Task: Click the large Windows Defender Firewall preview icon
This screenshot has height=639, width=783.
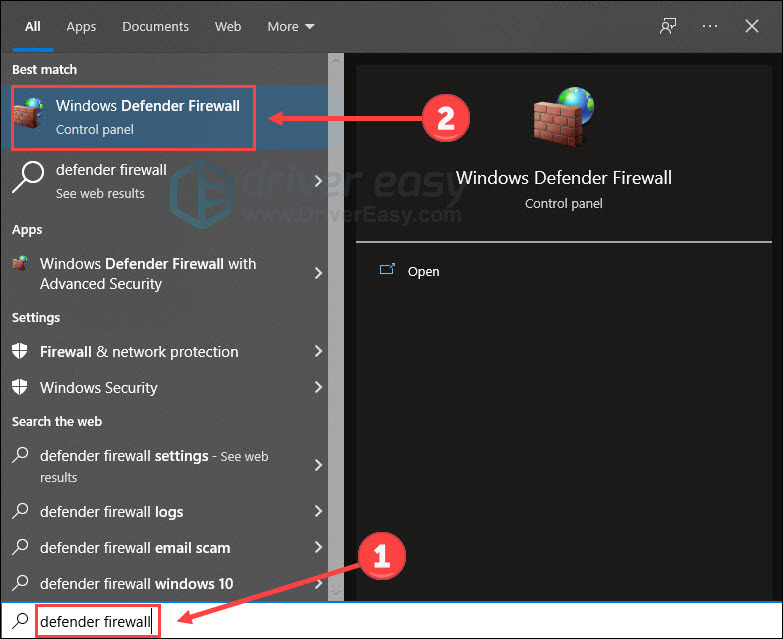Action: click(x=563, y=119)
